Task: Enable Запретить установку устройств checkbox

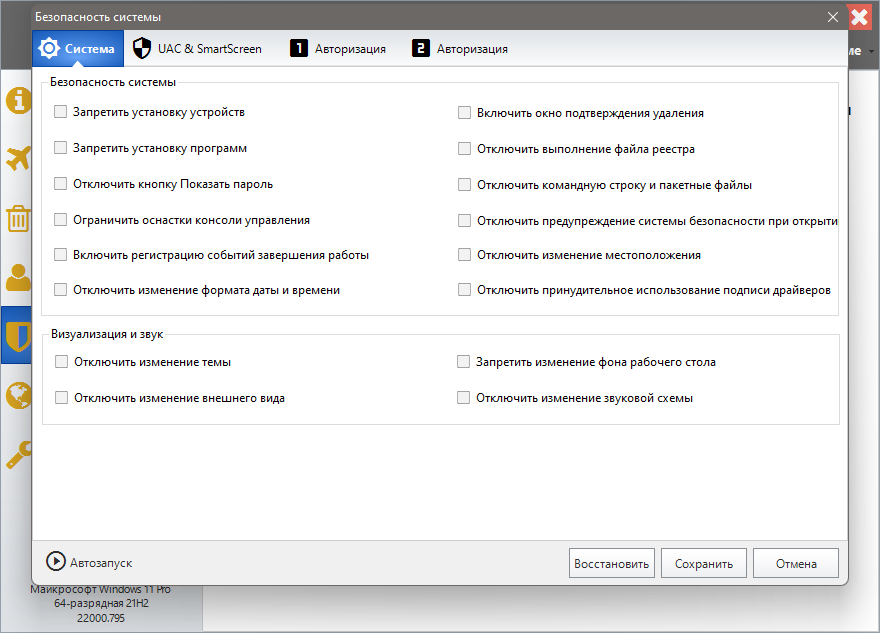Action: pos(62,112)
